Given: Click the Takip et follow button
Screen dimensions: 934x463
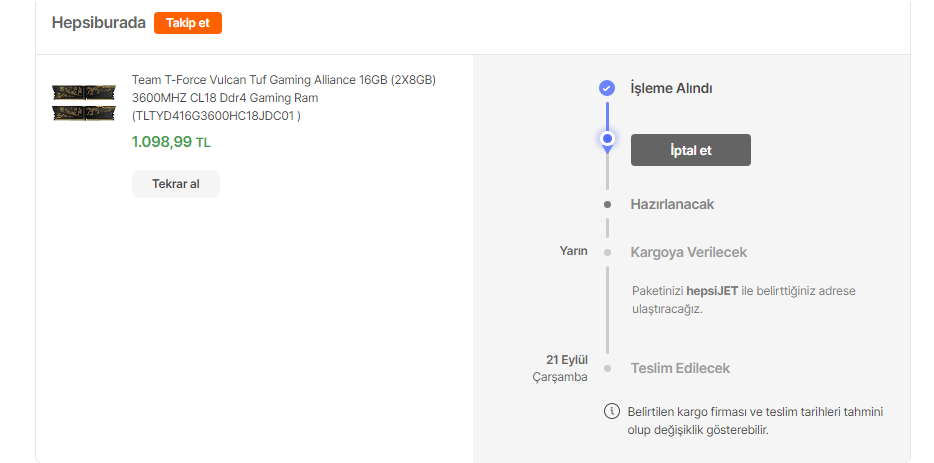Looking at the screenshot, I should (x=188, y=22).
